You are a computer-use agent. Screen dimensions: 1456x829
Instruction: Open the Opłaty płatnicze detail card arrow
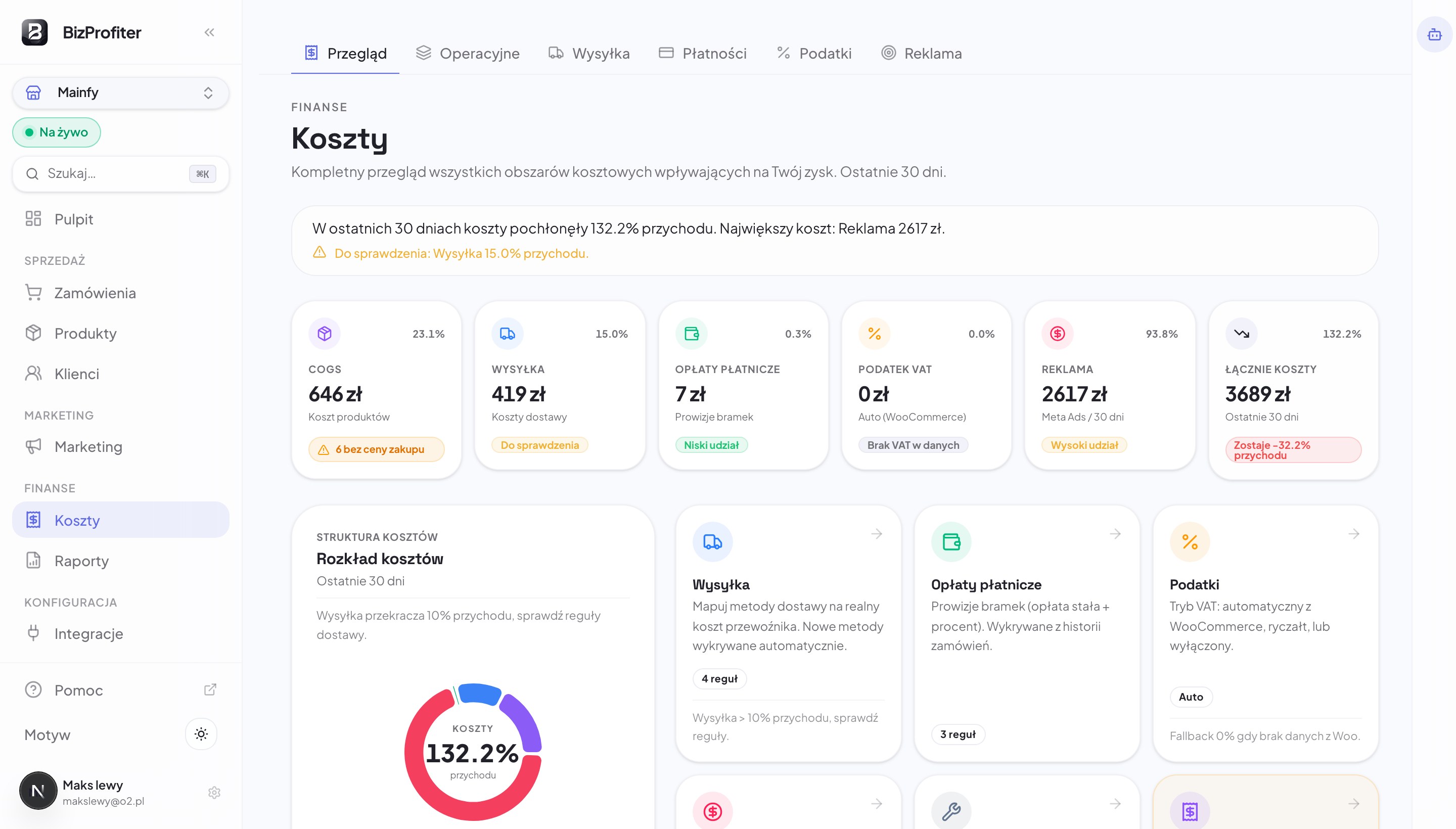(1115, 534)
